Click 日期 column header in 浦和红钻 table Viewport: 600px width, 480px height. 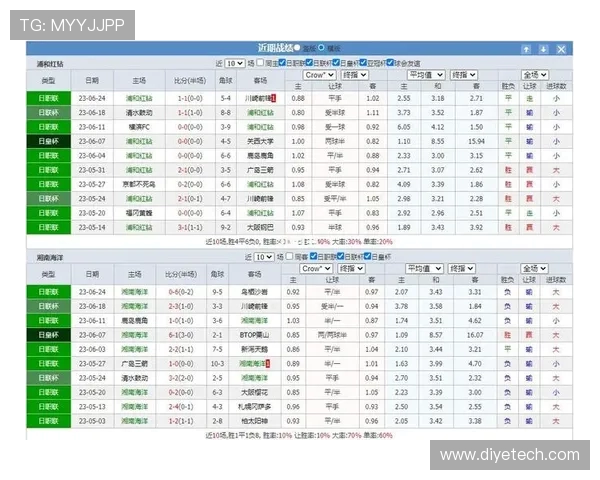click(92, 80)
